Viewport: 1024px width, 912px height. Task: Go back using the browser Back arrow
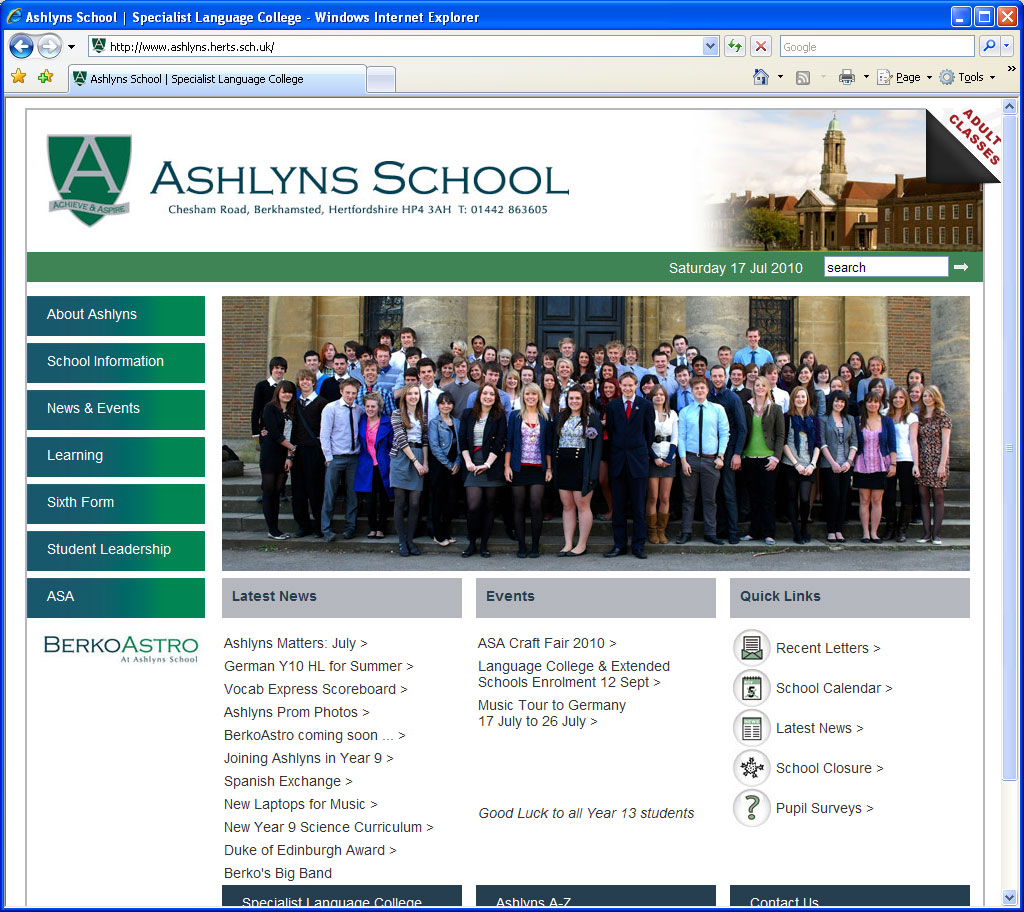[x=22, y=46]
